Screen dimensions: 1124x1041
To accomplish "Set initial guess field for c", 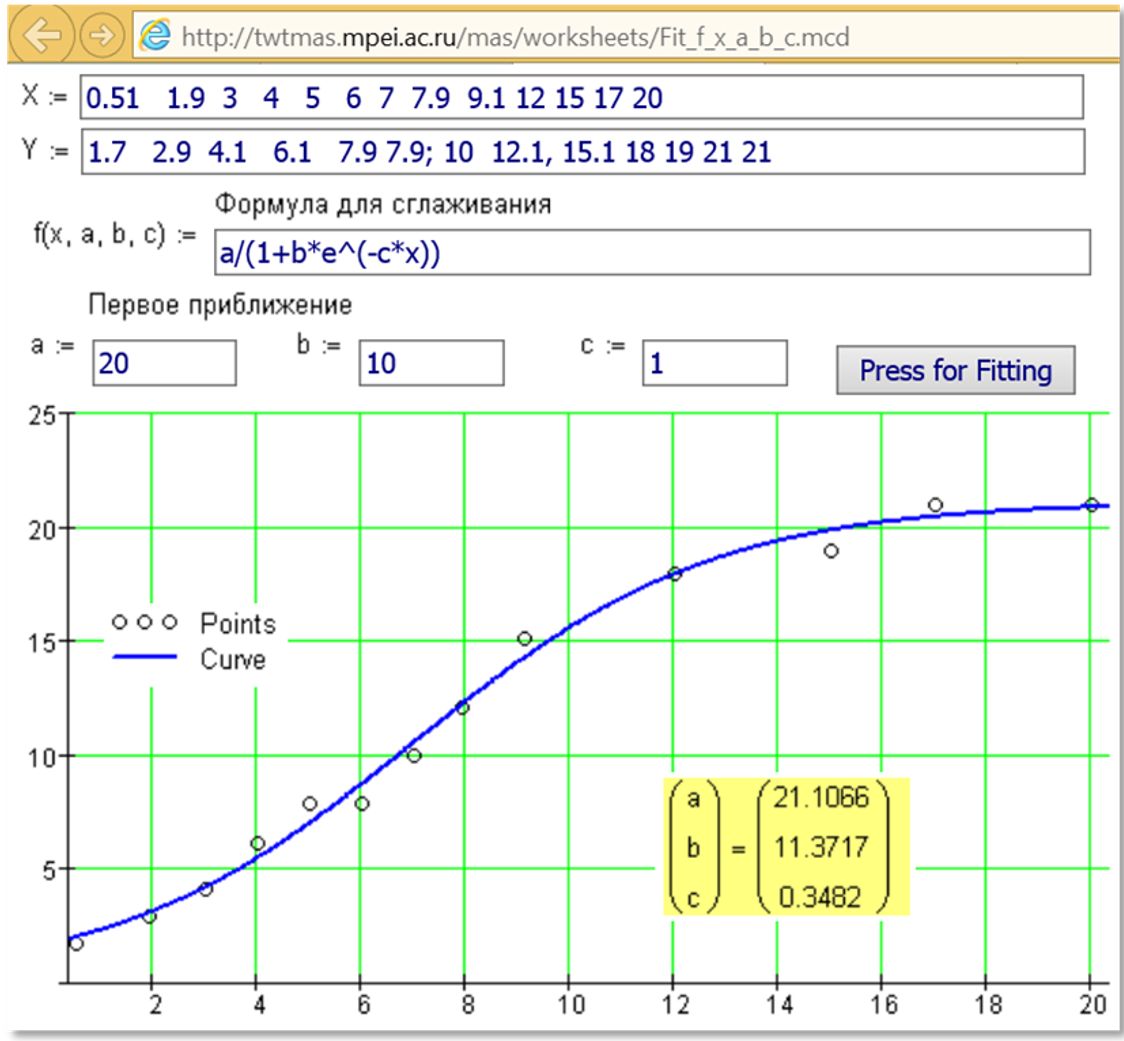I will pyautogui.click(x=715, y=363).
